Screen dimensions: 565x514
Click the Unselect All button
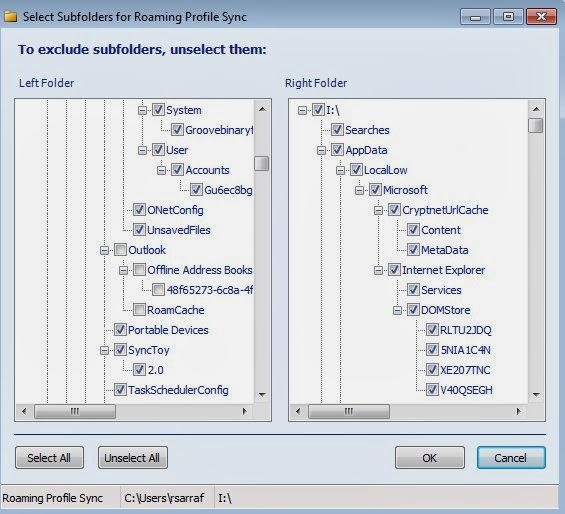coord(133,458)
